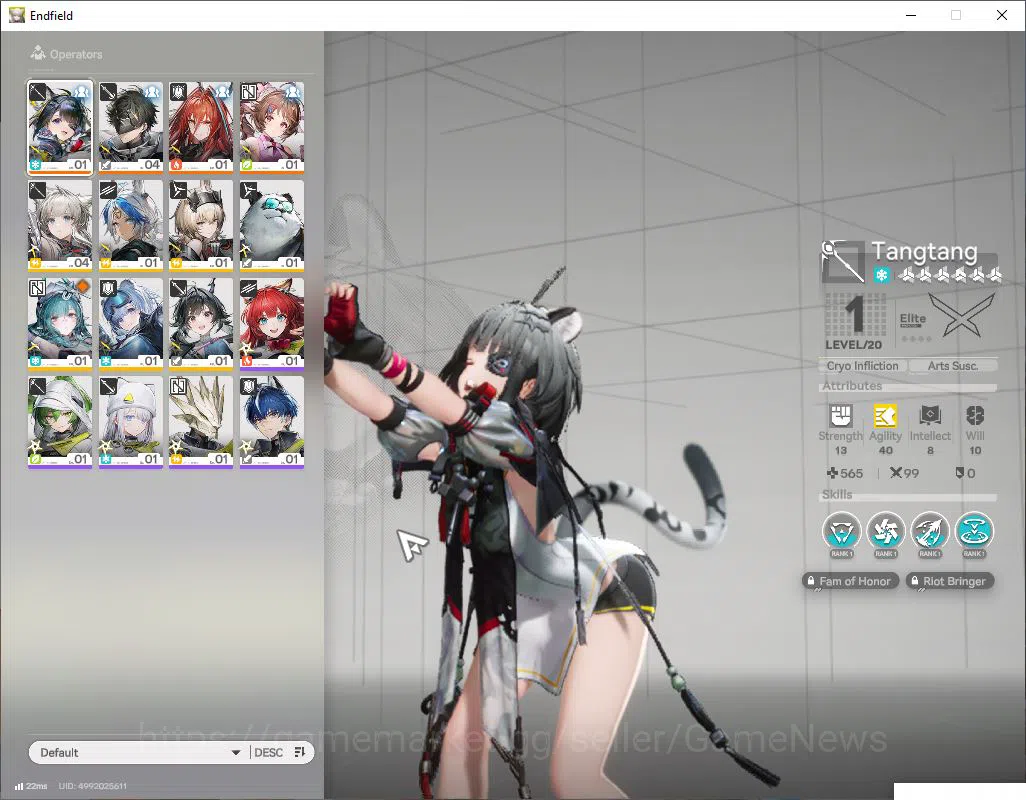The width and height of the screenshot is (1026, 800).
Task: Open the first triangle-shaped skill icon
Action: click(x=841, y=530)
